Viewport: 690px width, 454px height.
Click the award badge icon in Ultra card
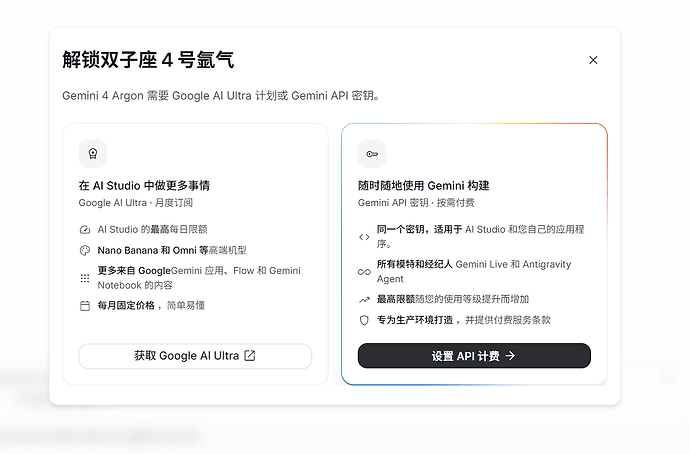(x=93, y=154)
